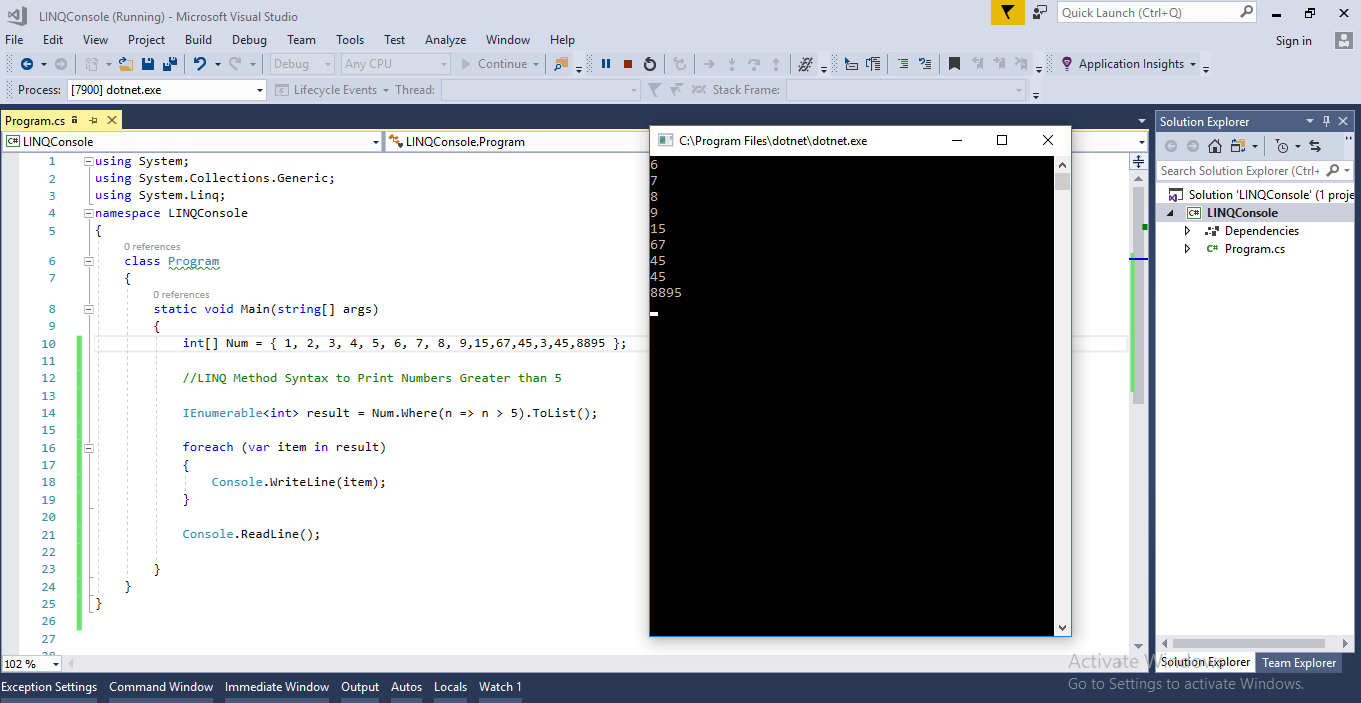Image resolution: width=1361 pixels, height=703 pixels.
Task: Toggle a bookmark with the bookmark icon
Action: point(954,64)
